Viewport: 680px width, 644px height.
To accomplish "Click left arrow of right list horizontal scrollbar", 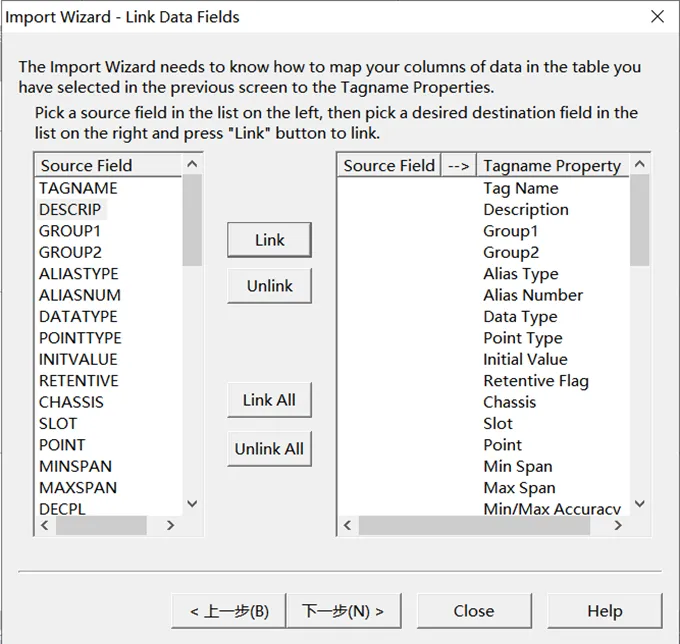I will 347,526.
